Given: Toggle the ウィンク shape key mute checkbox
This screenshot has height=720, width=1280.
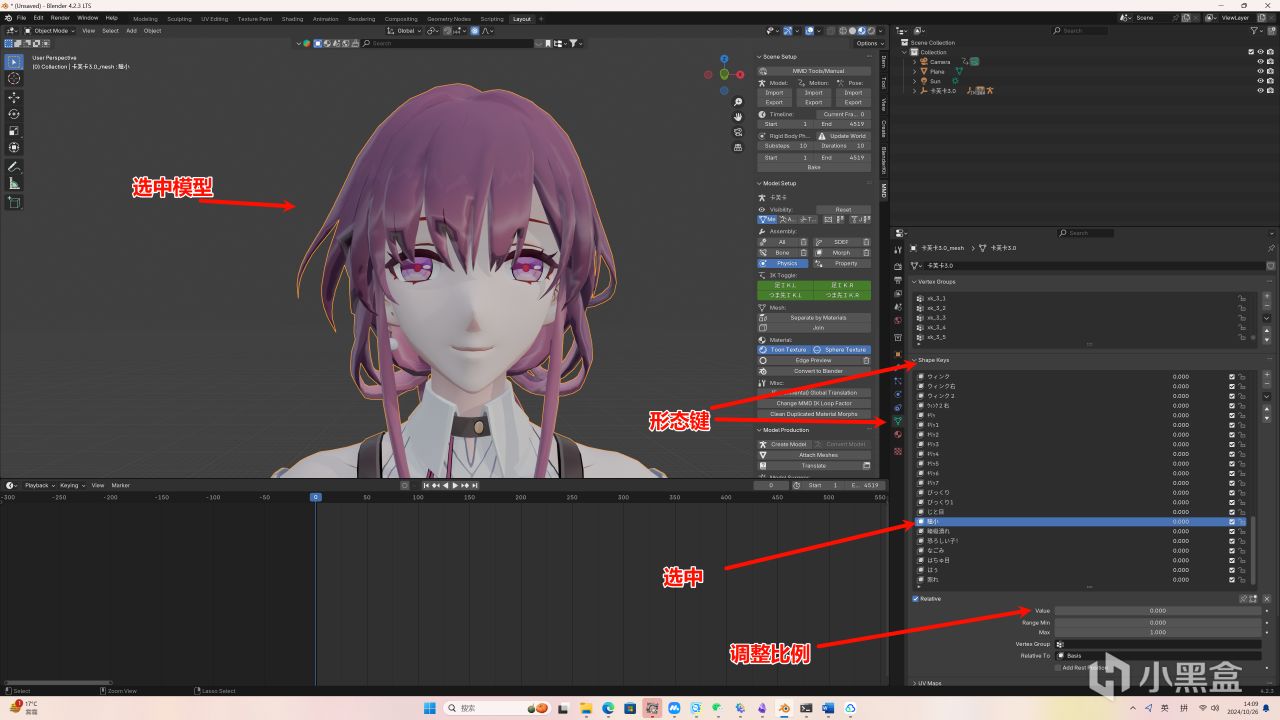Looking at the screenshot, I should point(1232,377).
